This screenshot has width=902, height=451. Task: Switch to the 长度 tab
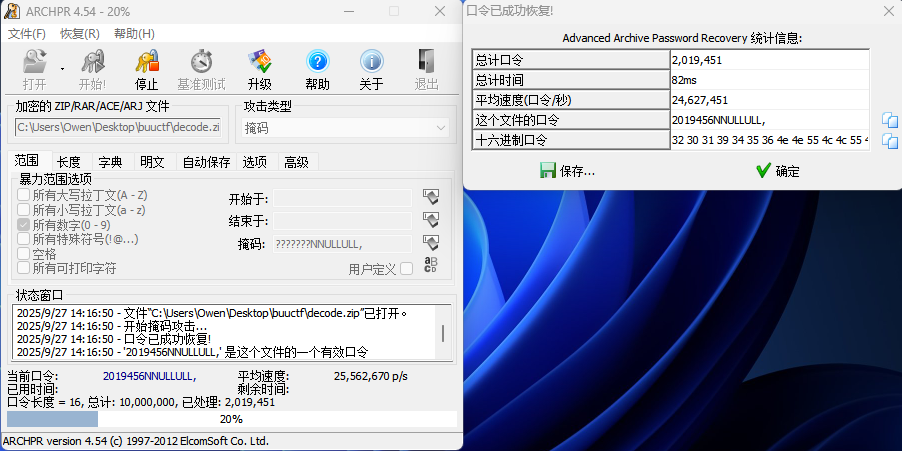[68, 162]
